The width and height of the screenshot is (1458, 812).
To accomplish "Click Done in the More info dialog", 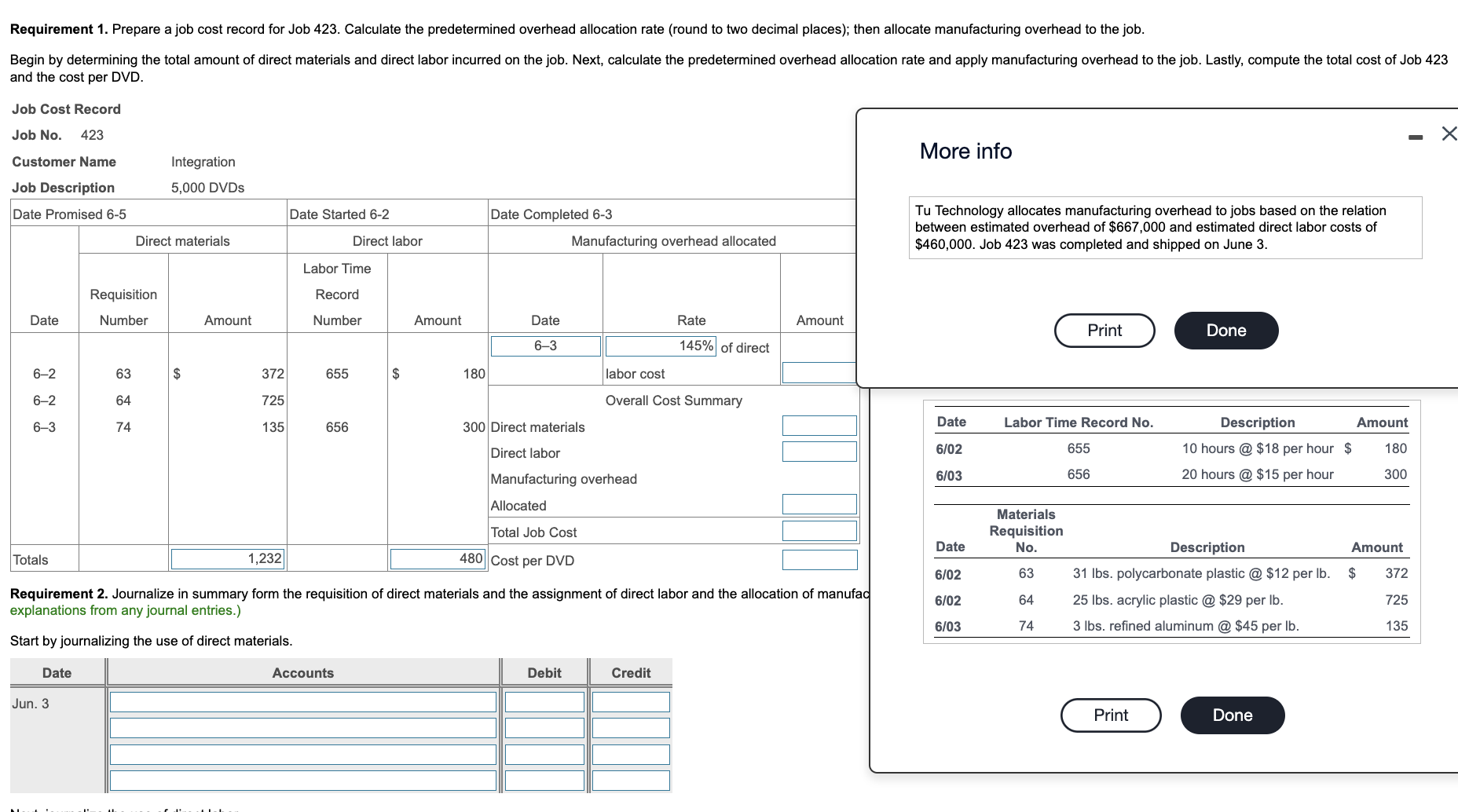I will (x=1225, y=331).
